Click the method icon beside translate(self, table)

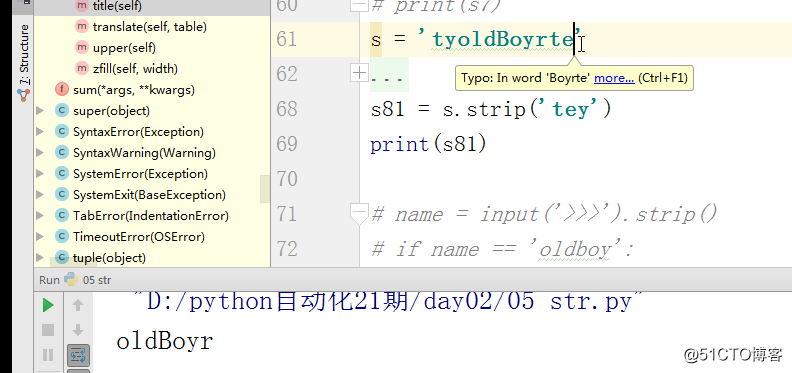click(x=82, y=27)
